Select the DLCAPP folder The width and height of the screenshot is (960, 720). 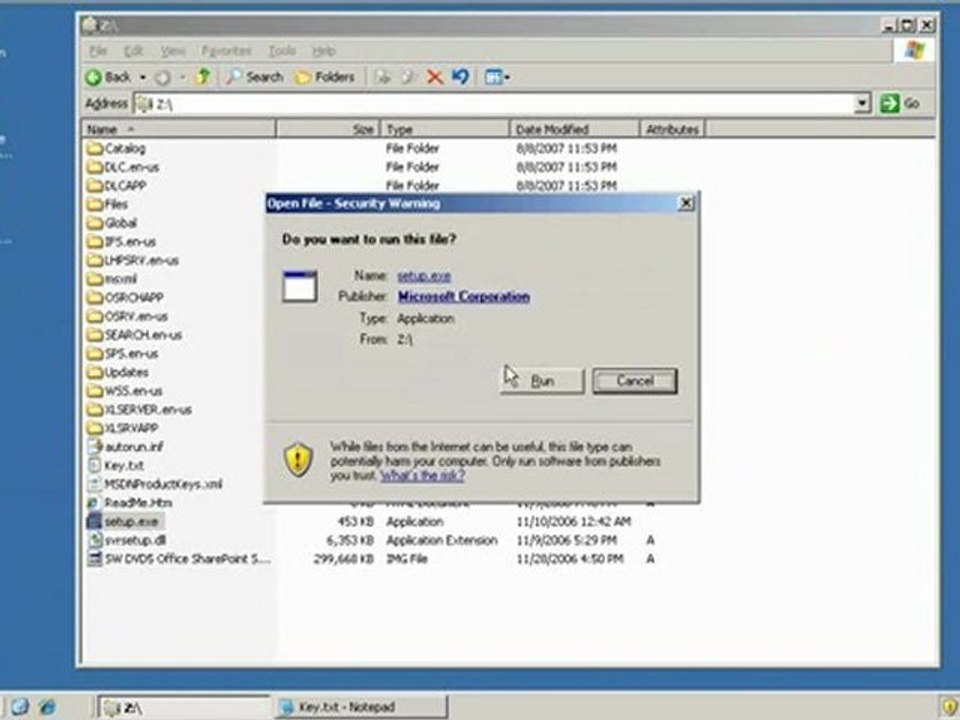tap(117, 186)
